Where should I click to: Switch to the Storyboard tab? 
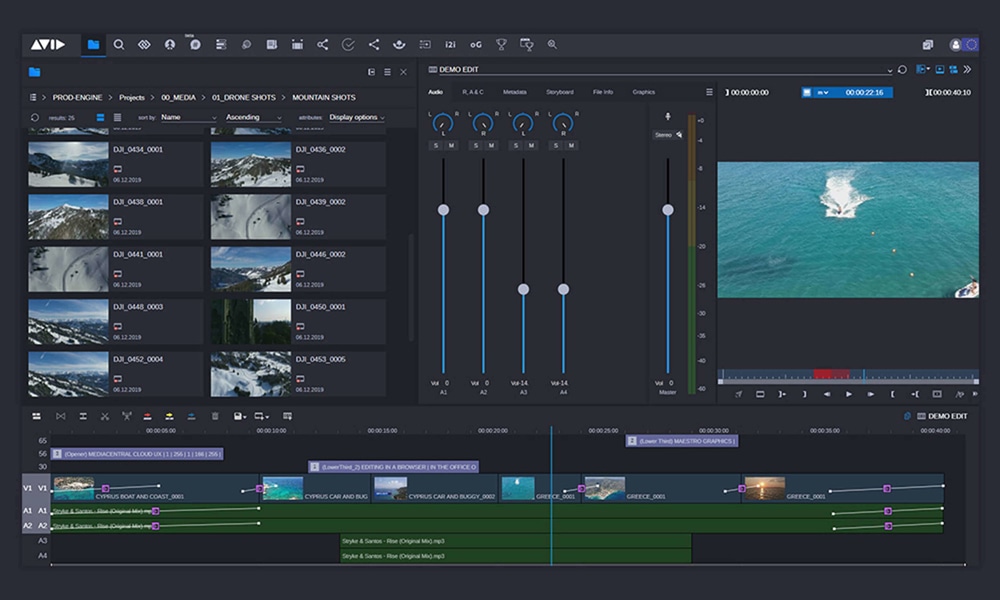(x=559, y=92)
